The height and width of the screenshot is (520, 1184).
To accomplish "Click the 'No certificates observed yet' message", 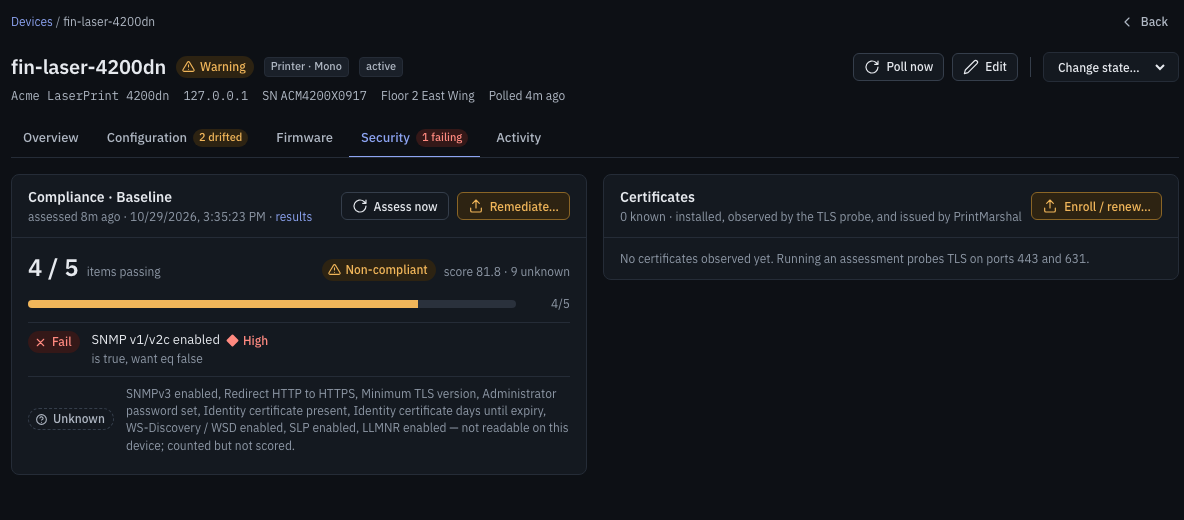I will tap(854, 259).
